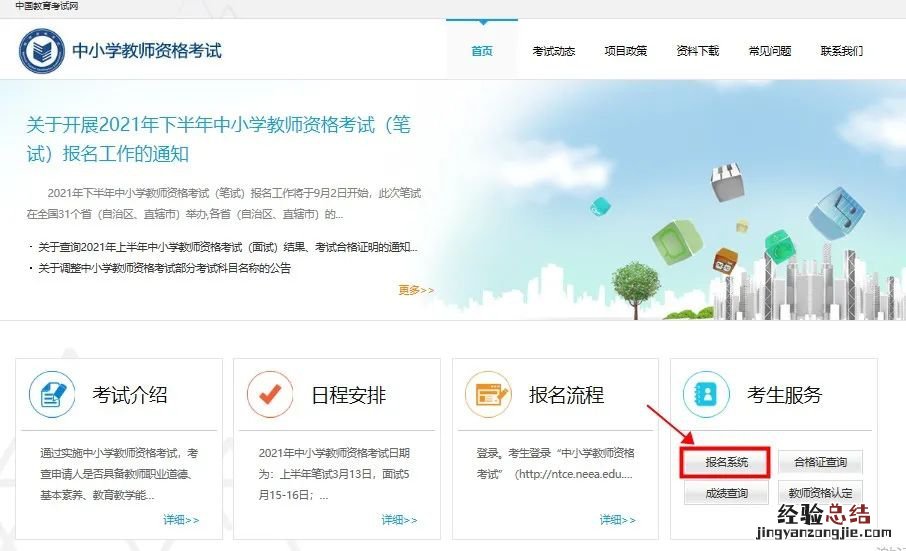
Task: Click the 考试介绍 description paragraph
Action: [x=119, y=474]
